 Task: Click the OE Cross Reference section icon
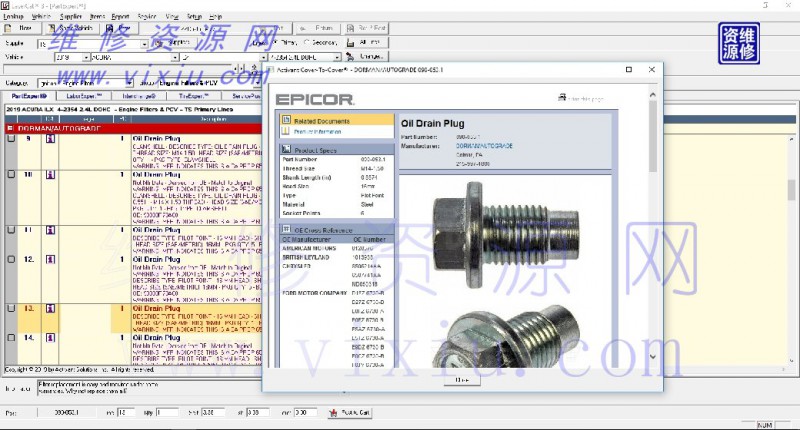(286, 229)
